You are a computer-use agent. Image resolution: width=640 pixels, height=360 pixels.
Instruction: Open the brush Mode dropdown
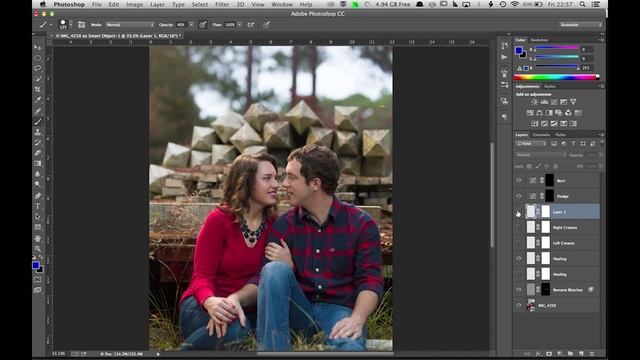[x=130, y=24]
